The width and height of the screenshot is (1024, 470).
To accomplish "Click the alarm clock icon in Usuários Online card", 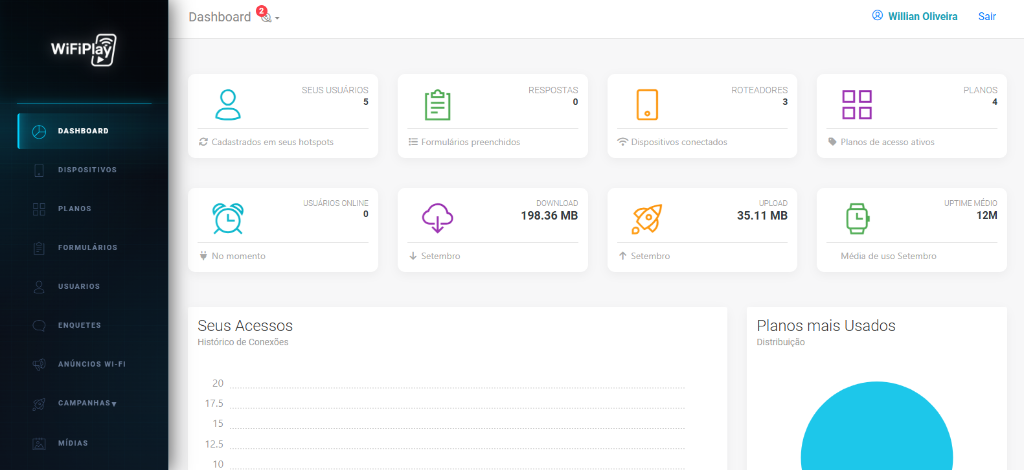I will tap(228, 219).
